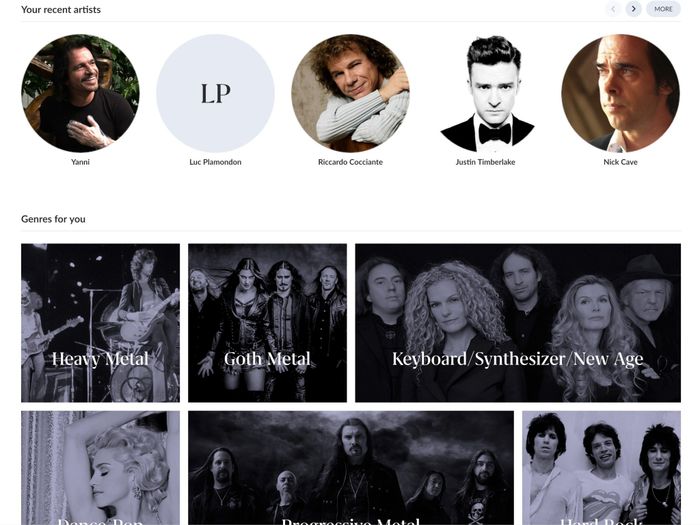Select the LP placeholder avatar
Viewport: 700px width, 525px height.
pyautogui.click(x=215, y=93)
